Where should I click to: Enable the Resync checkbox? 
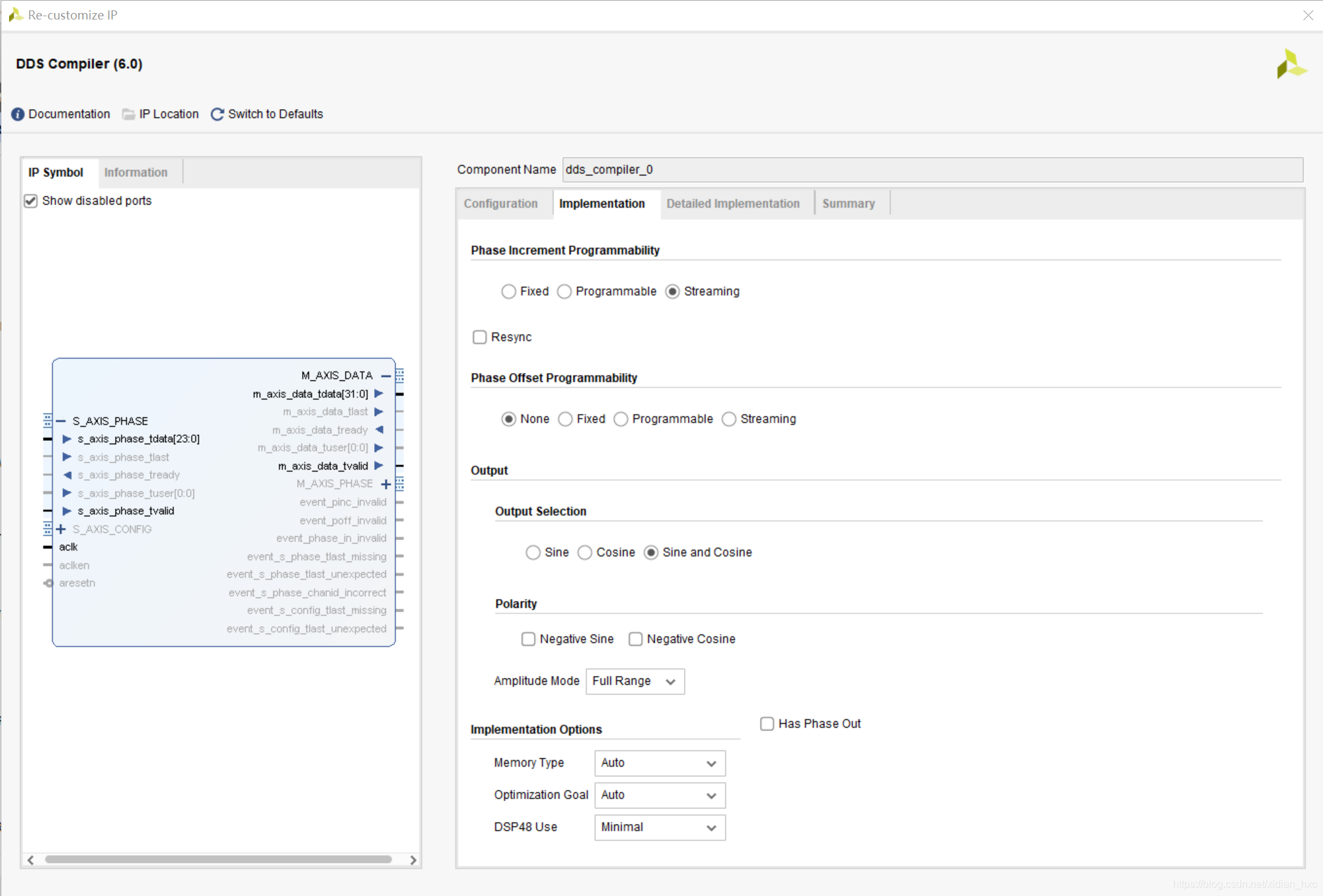tap(479, 337)
